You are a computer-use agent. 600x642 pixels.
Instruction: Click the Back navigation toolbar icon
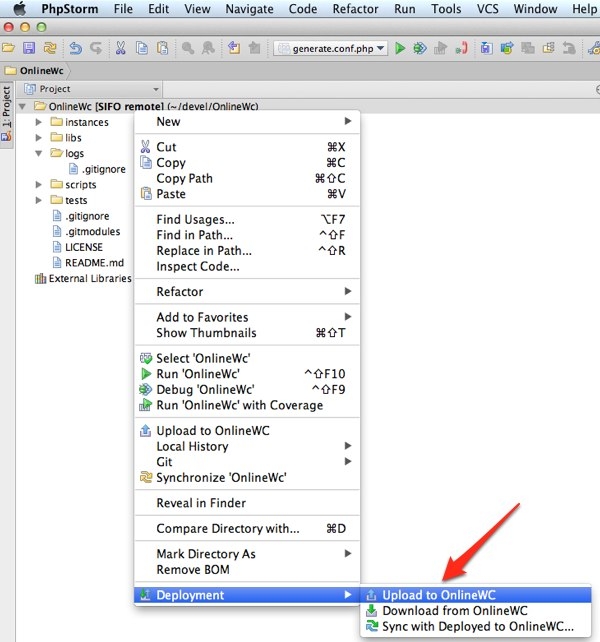[234, 48]
